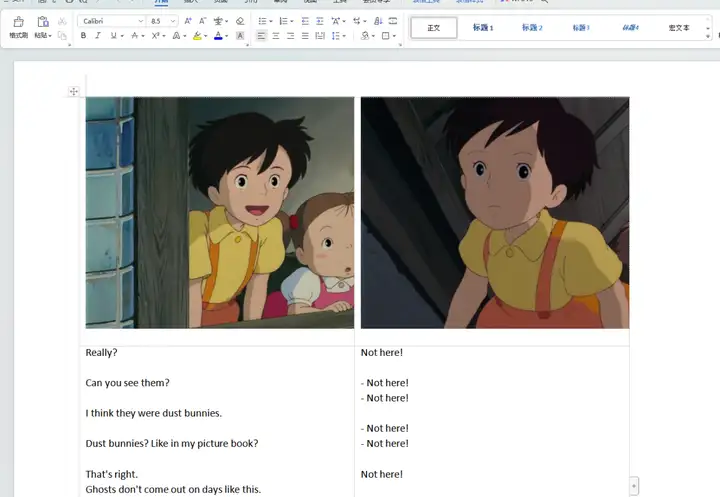Open underline style dropdown arrow
The image size is (720, 497).
(122, 36)
